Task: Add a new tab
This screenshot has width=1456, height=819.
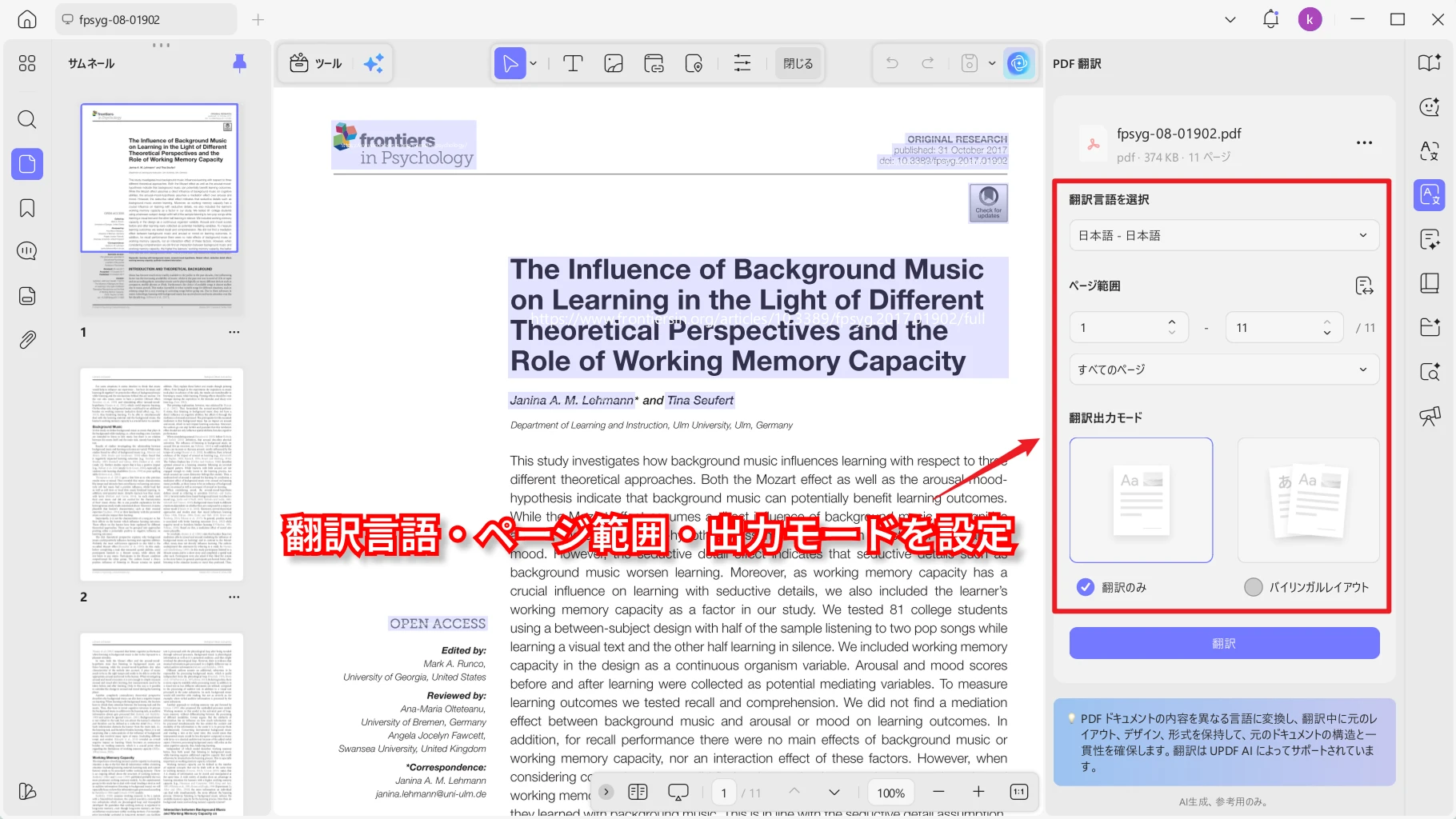Action: (x=258, y=19)
